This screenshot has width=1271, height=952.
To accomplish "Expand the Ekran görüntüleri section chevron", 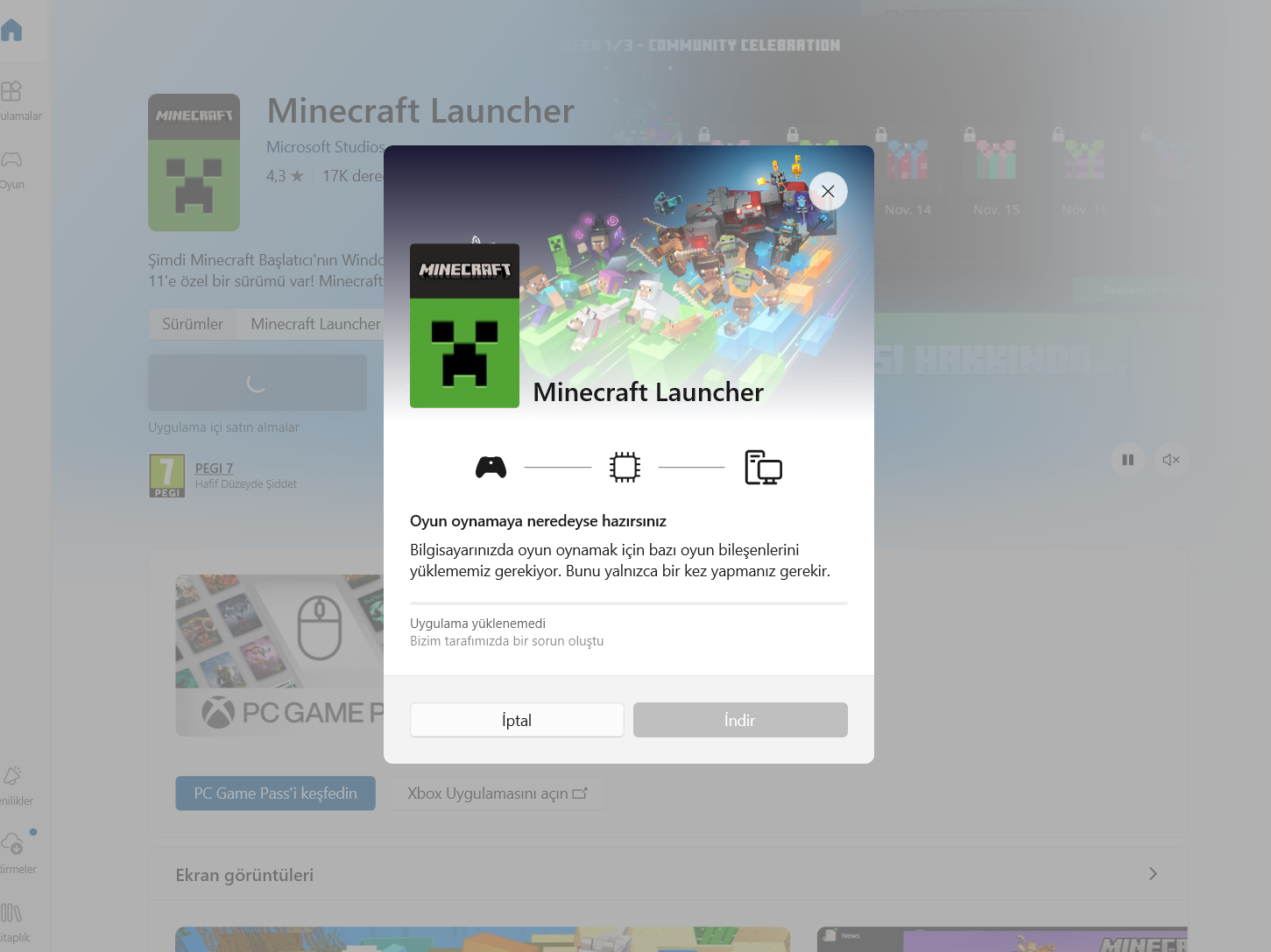I will pyautogui.click(x=1153, y=874).
